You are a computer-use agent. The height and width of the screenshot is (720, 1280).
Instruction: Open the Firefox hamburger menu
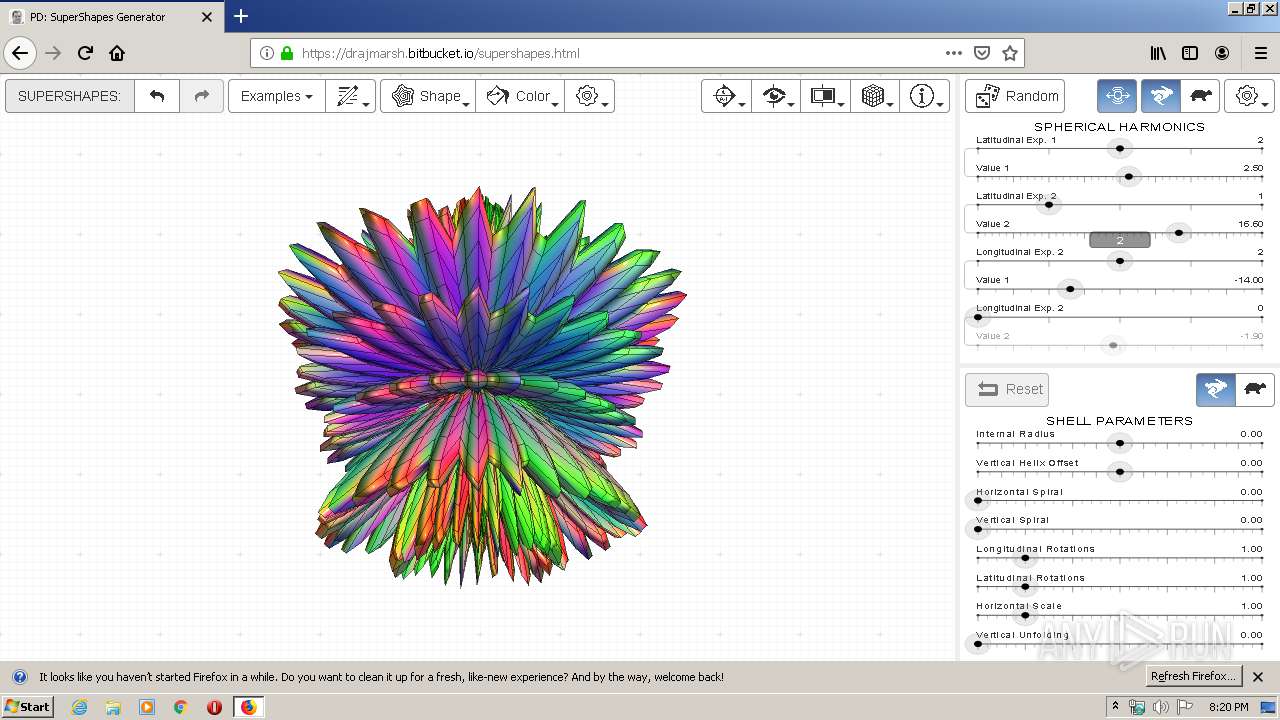(1260, 53)
